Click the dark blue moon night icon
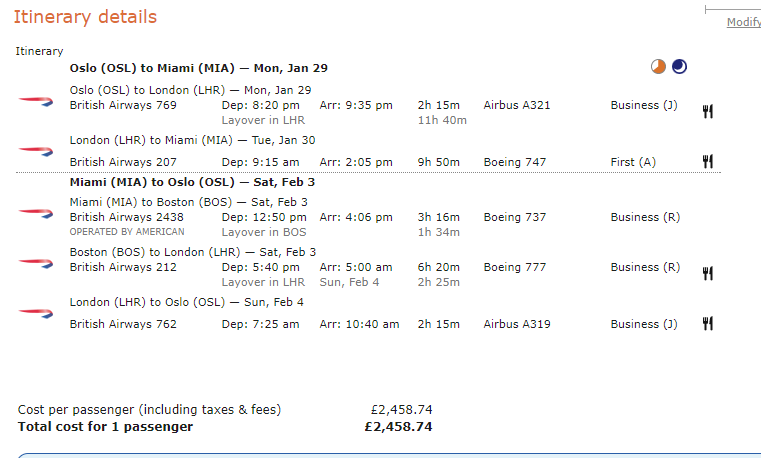This screenshot has height=458, width=761. click(x=679, y=66)
